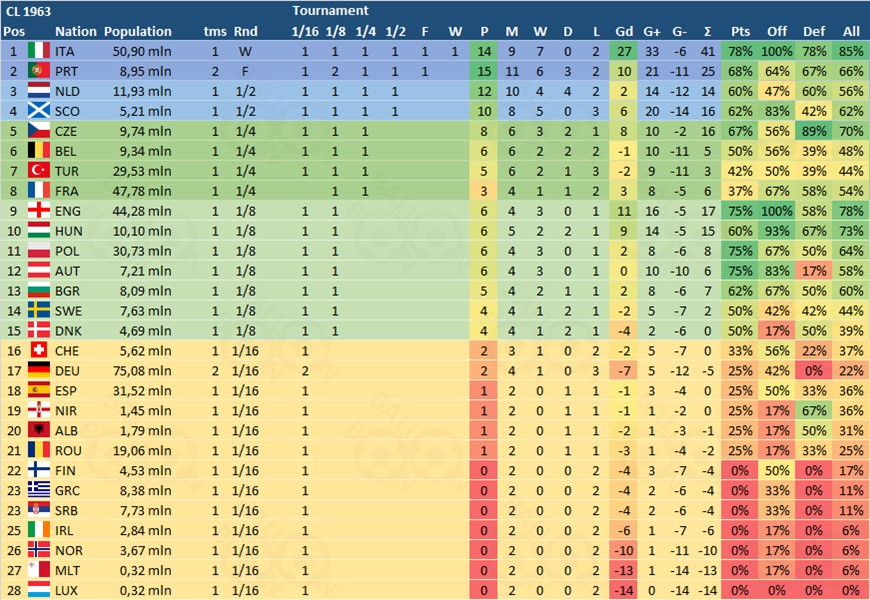The width and height of the screenshot is (870, 600).
Task: Click the Sweden flag icon
Action: 39,311
